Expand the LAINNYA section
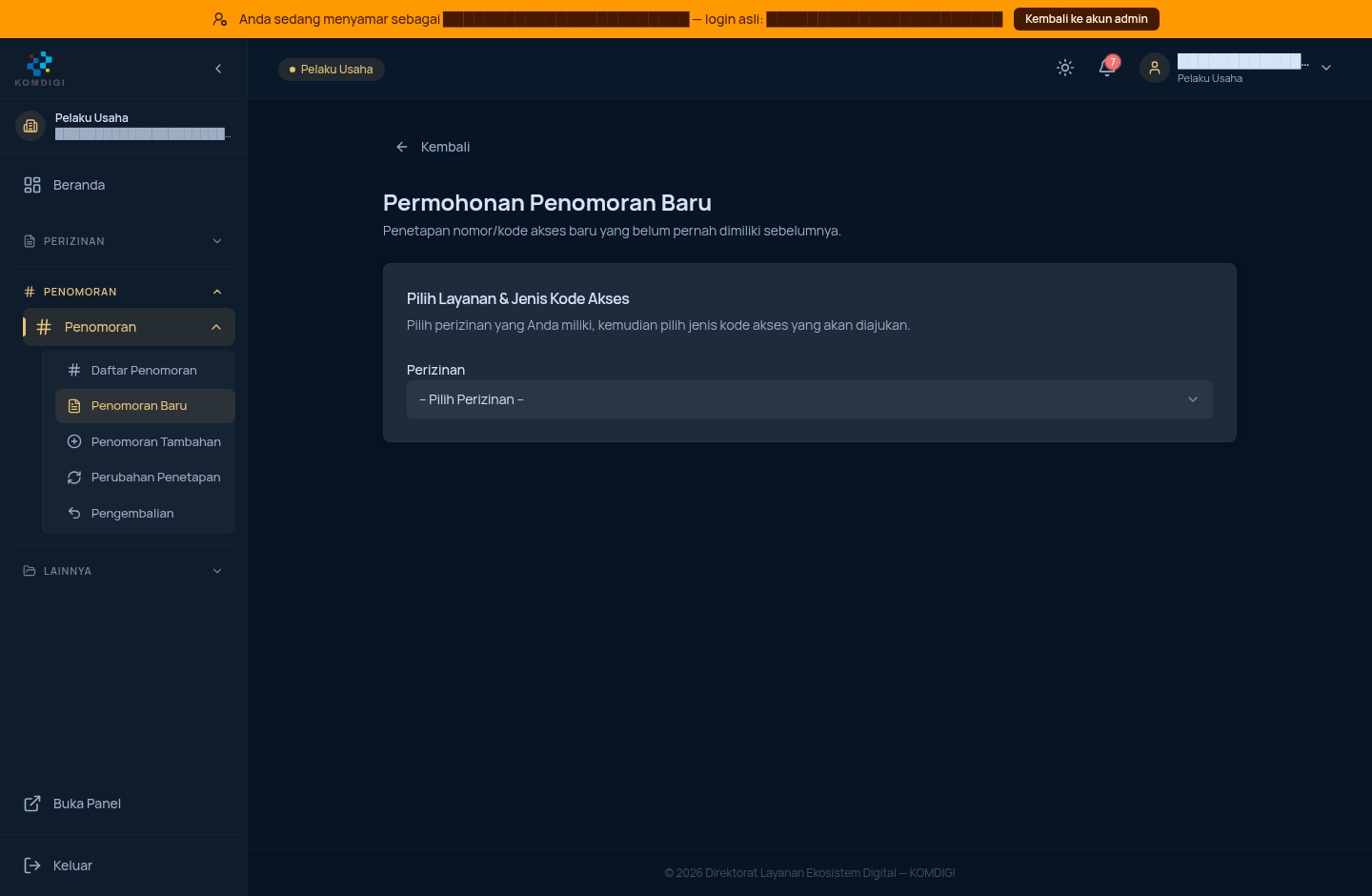Viewport: 1372px width, 896px height. click(123, 571)
